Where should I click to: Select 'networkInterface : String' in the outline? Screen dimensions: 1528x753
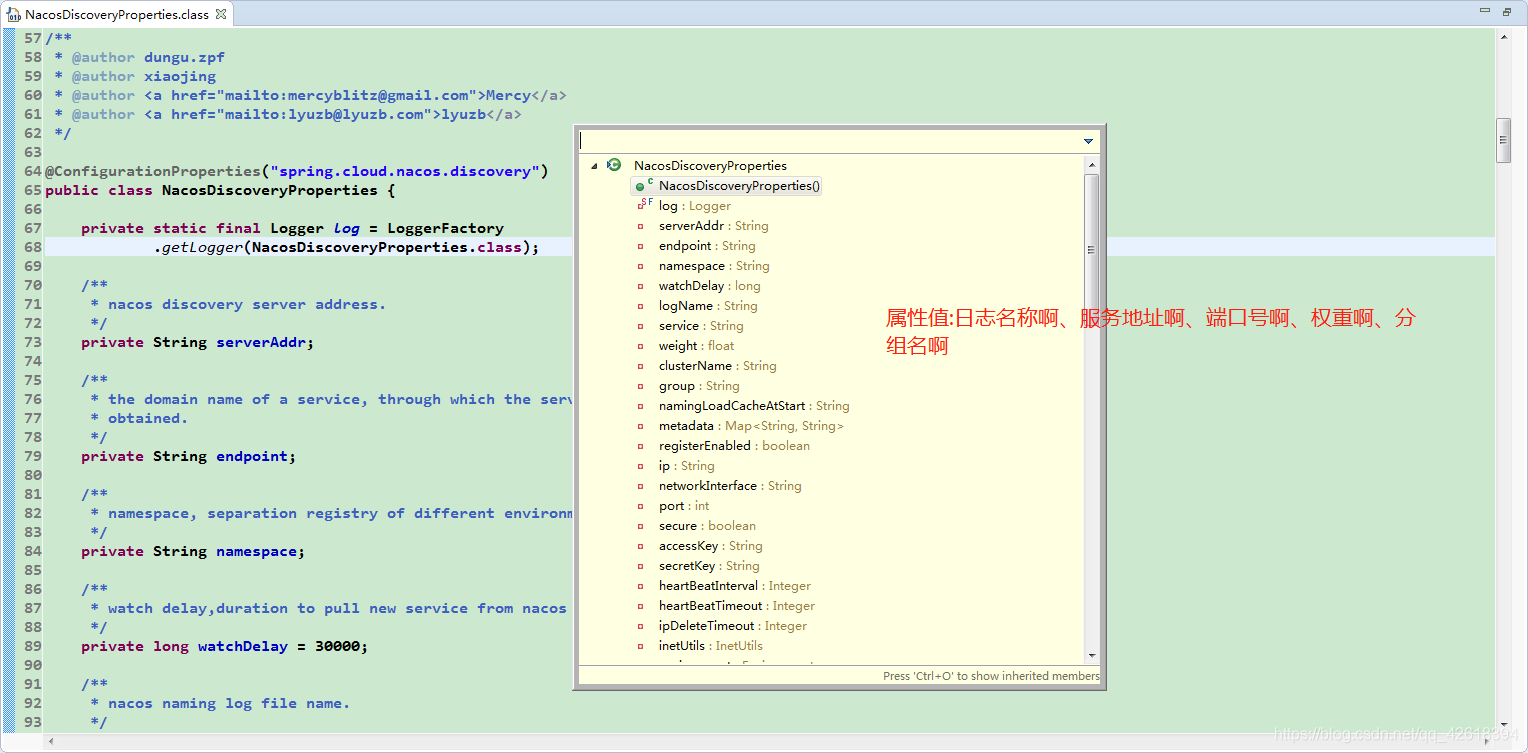click(x=730, y=486)
